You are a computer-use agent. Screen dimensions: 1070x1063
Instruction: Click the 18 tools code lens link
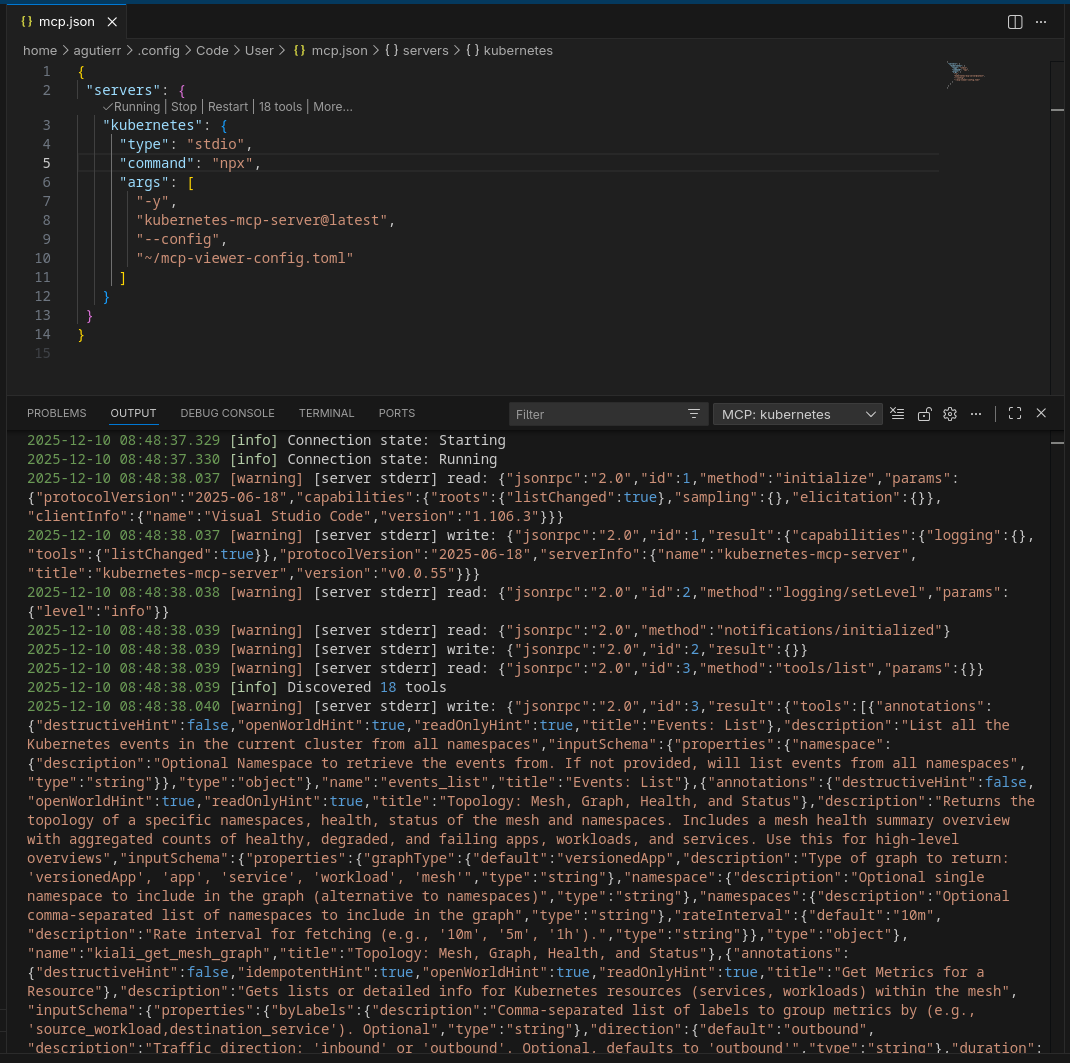click(280, 107)
